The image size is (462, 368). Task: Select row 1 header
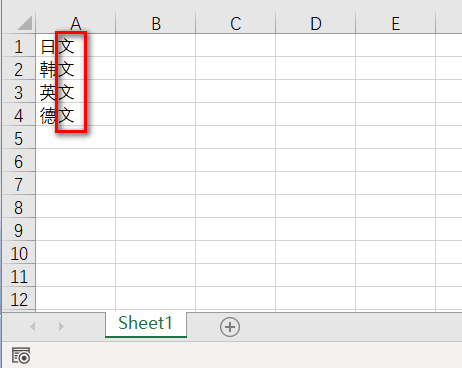tap(19, 46)
